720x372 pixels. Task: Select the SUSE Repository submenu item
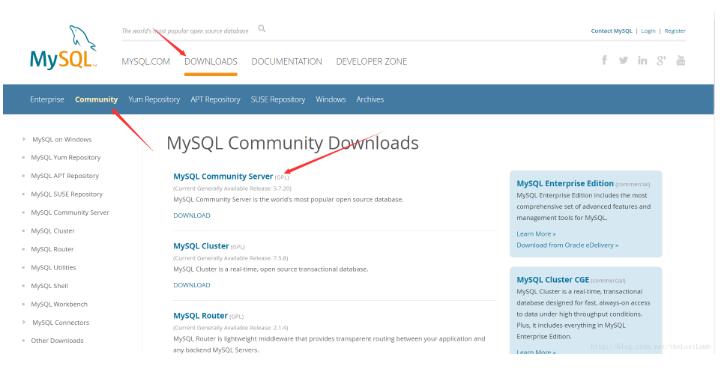click(278, 99)
